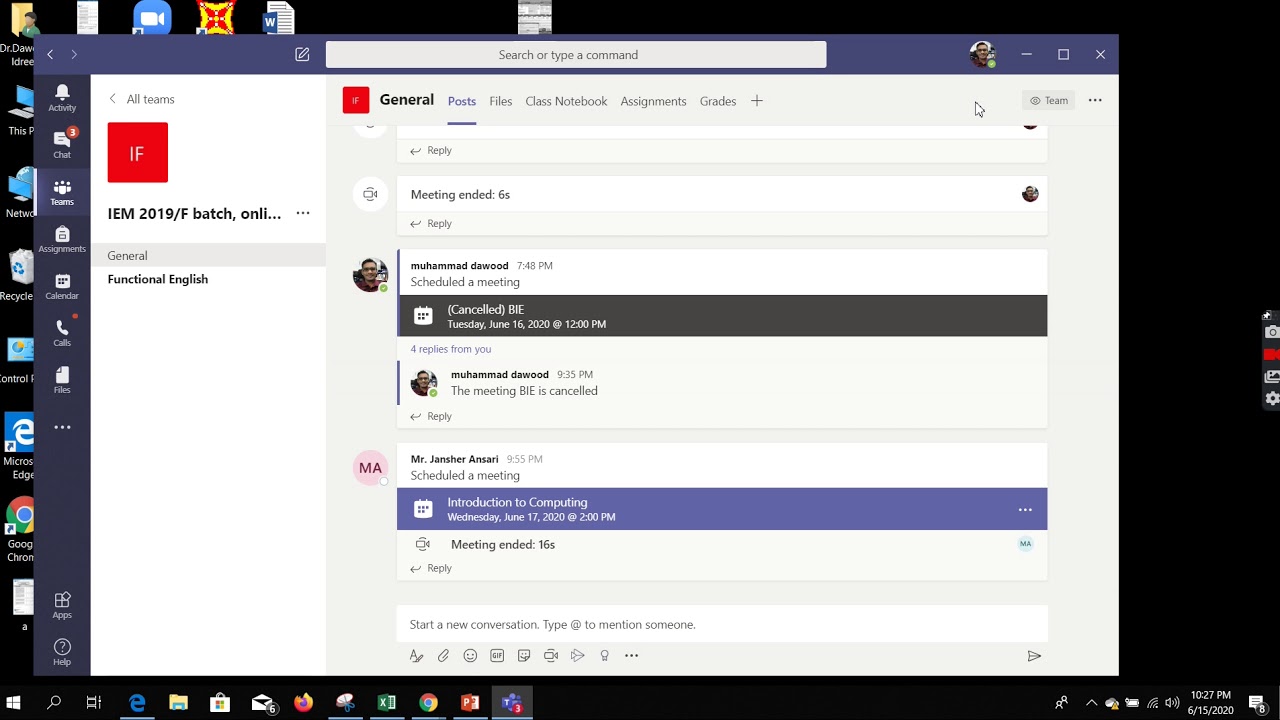The width and height of the screenshot is (1280, 720).
Task: Open File Explorer from the taskbar
Action: (178, 703)
